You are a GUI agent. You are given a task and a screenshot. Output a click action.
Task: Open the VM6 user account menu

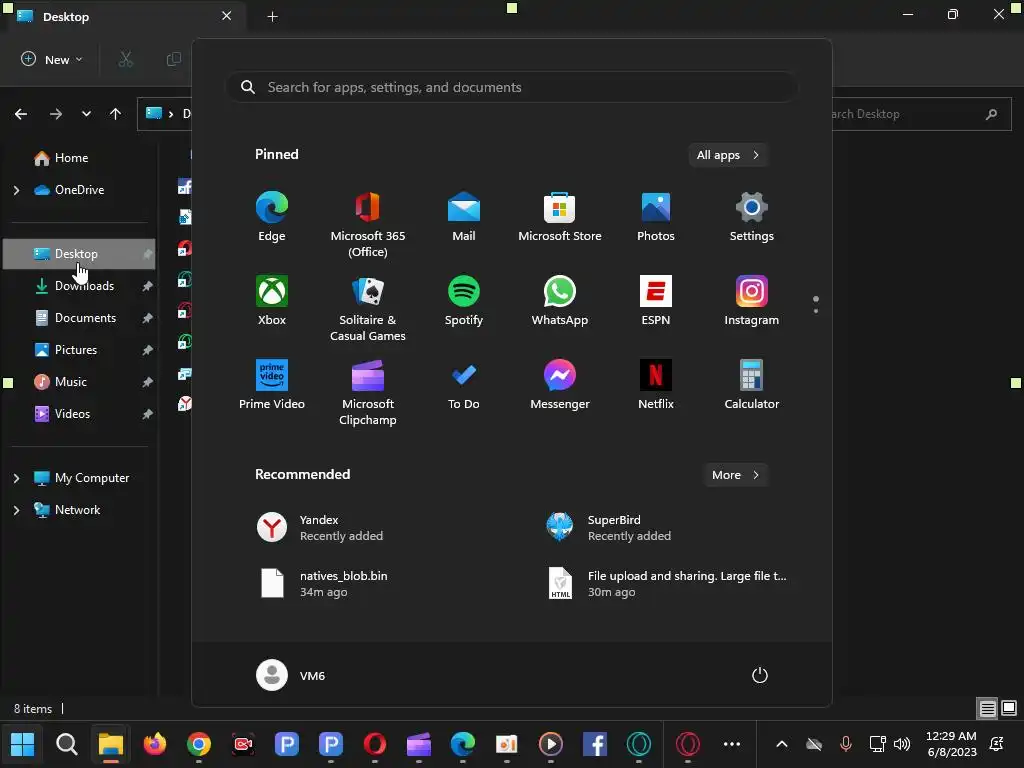click(x=291, y=675)
